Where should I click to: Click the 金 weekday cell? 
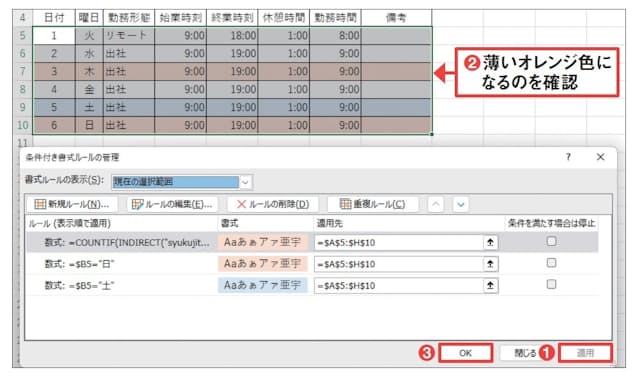[x=89, y=89]
